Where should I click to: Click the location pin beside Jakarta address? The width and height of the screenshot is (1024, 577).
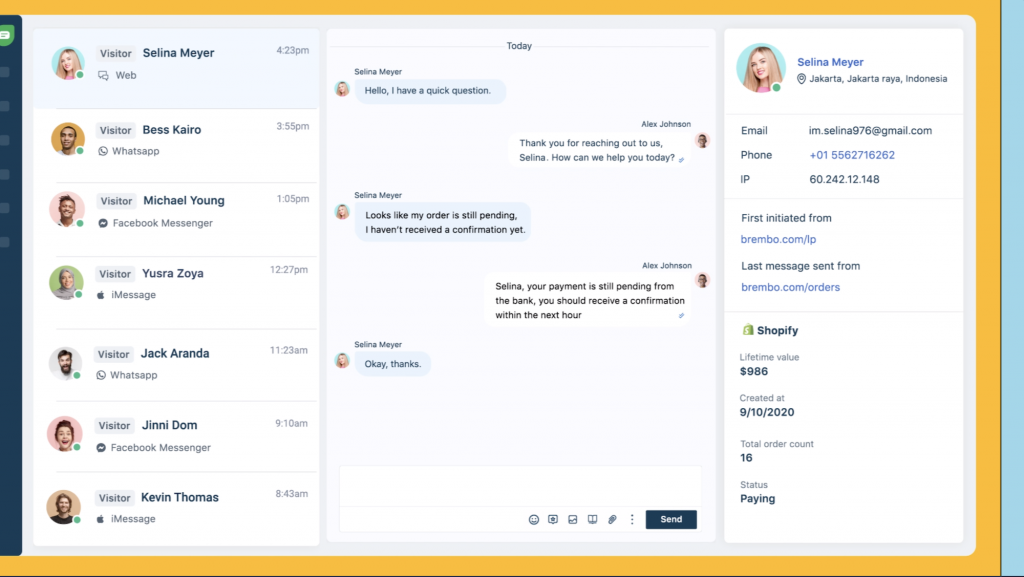coord(803,79)
